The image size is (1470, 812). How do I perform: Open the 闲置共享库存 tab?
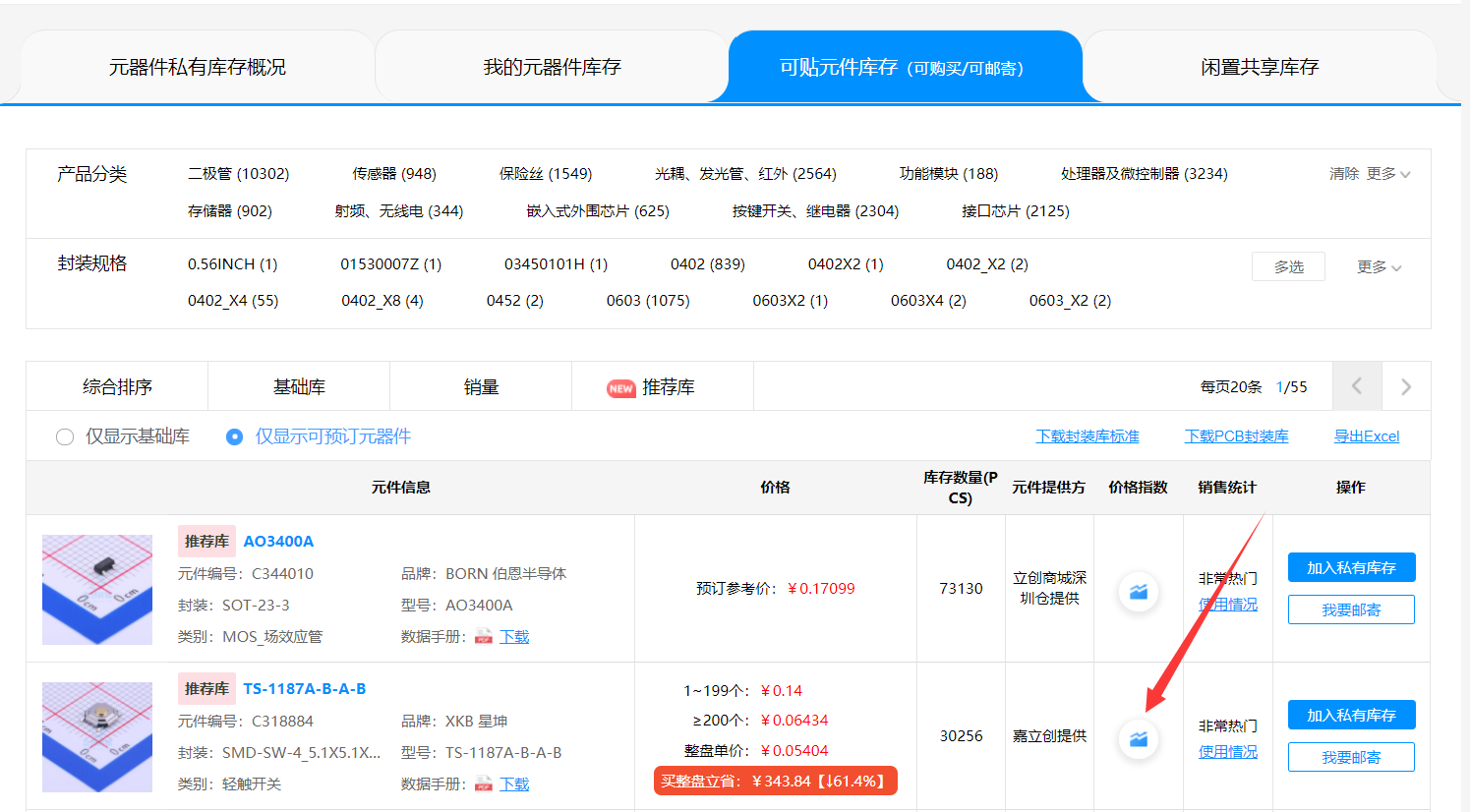point(1259,67)
